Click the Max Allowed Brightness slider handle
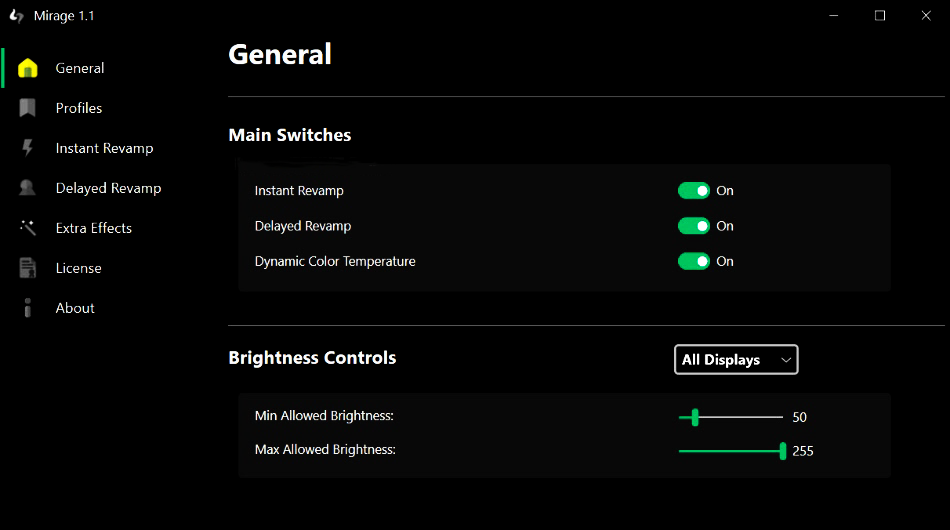 coord(783,451)
